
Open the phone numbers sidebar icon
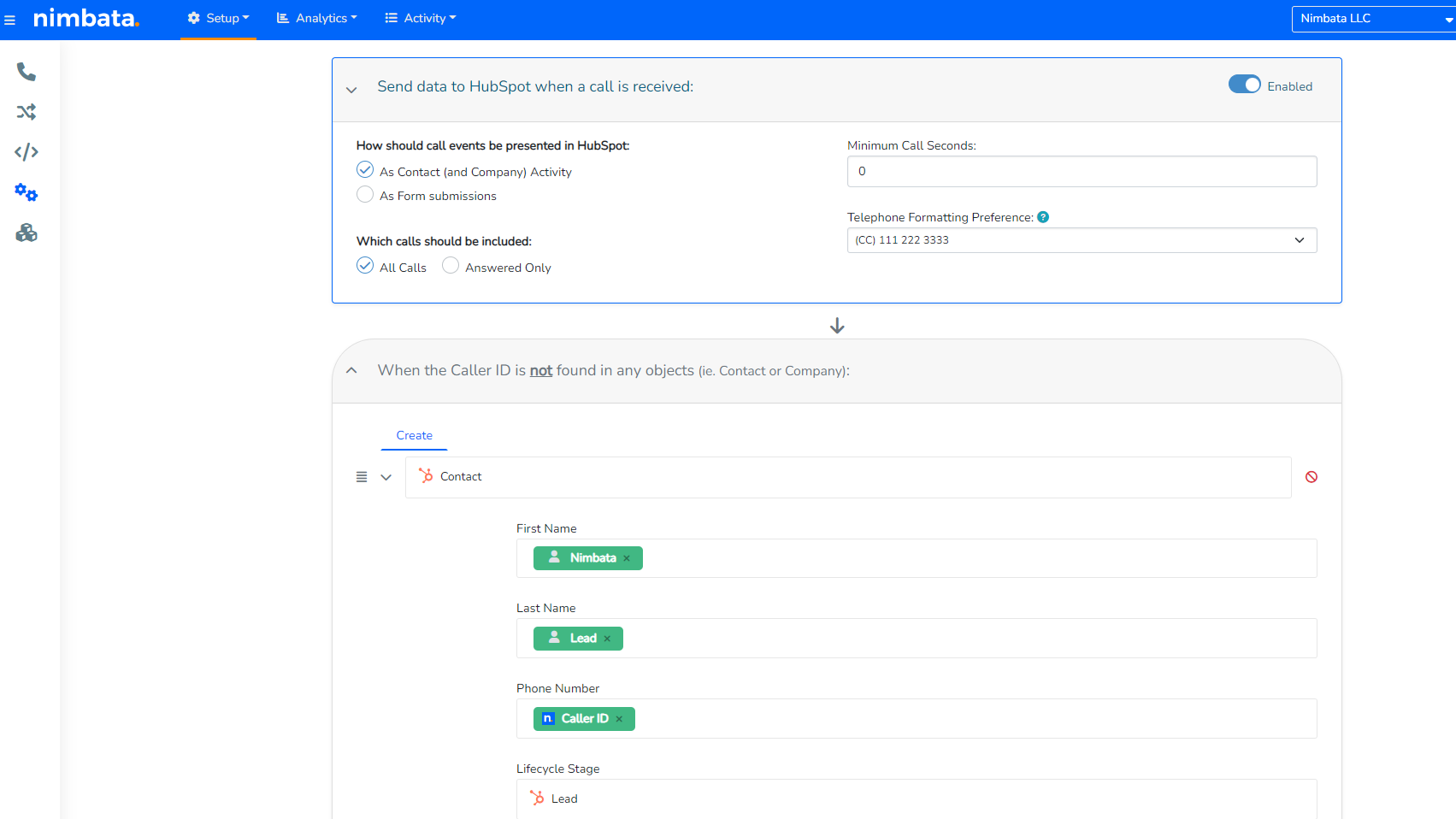(27, 72)
